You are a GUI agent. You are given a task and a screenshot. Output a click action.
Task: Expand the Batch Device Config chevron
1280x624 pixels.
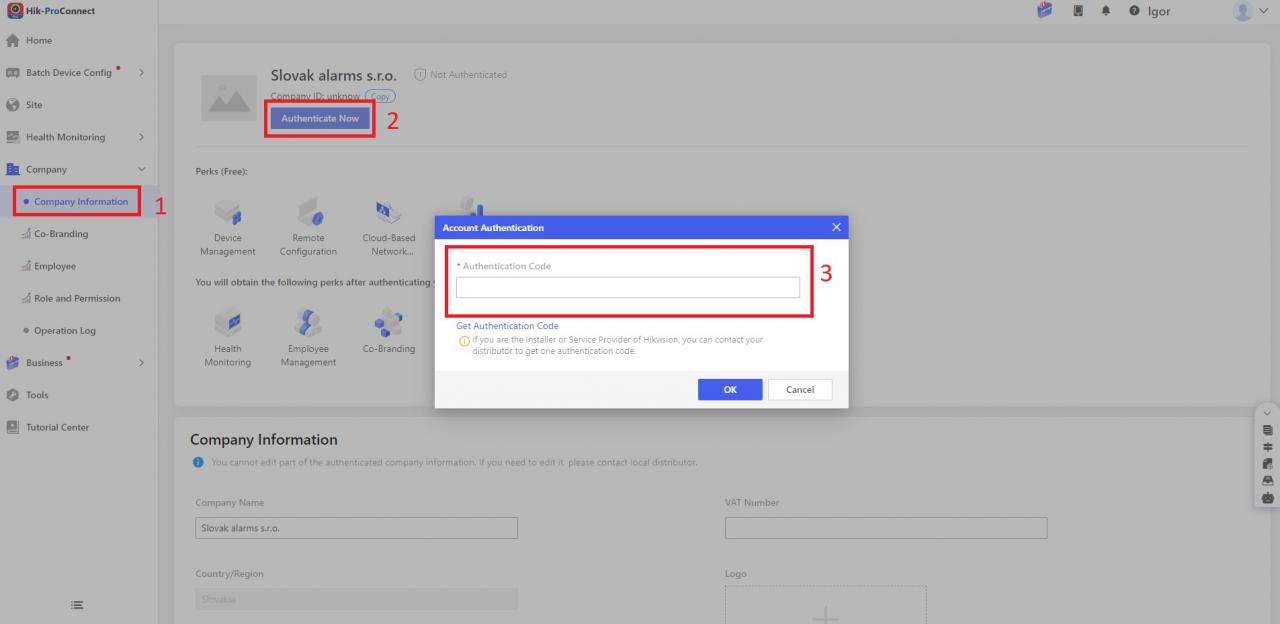[141, 72]
